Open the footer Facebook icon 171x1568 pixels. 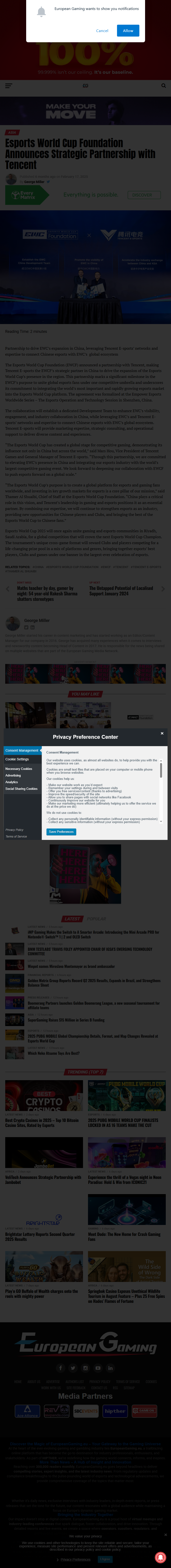click(x=60, y=1368)
